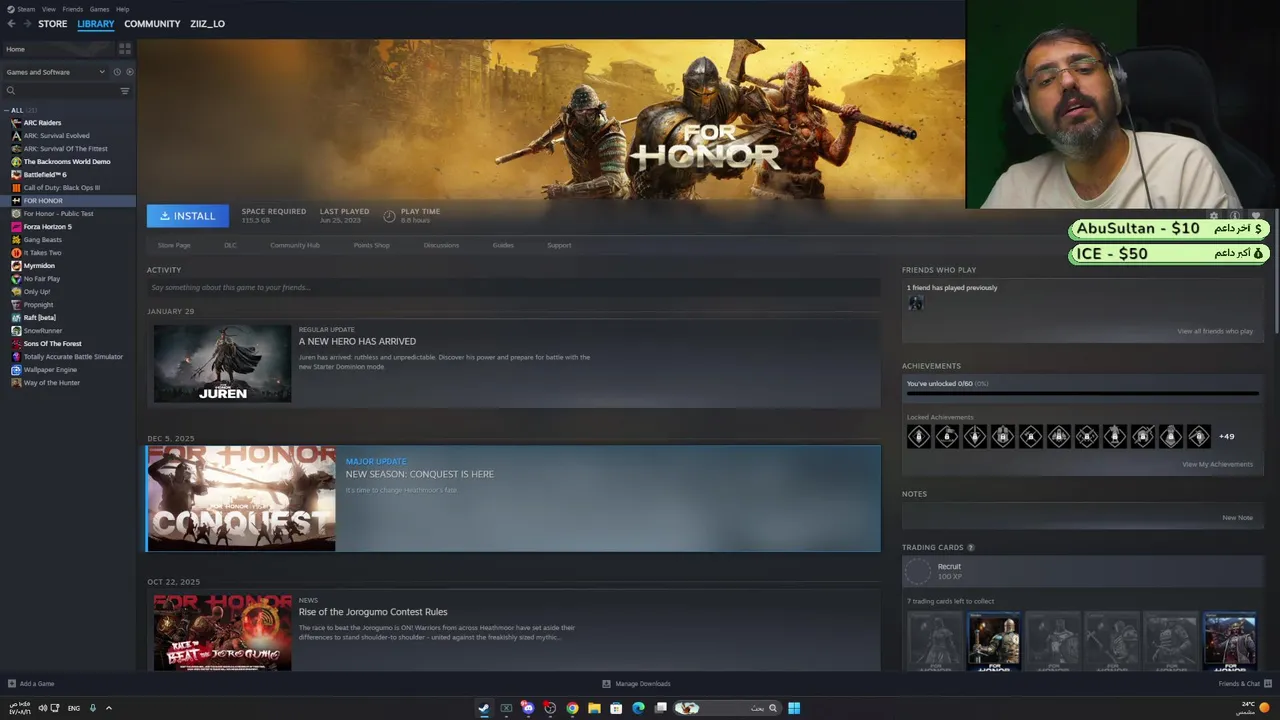Click View My Achievements link
The height and width of the screenshot is (720, 1280).
click(1217, 464)
